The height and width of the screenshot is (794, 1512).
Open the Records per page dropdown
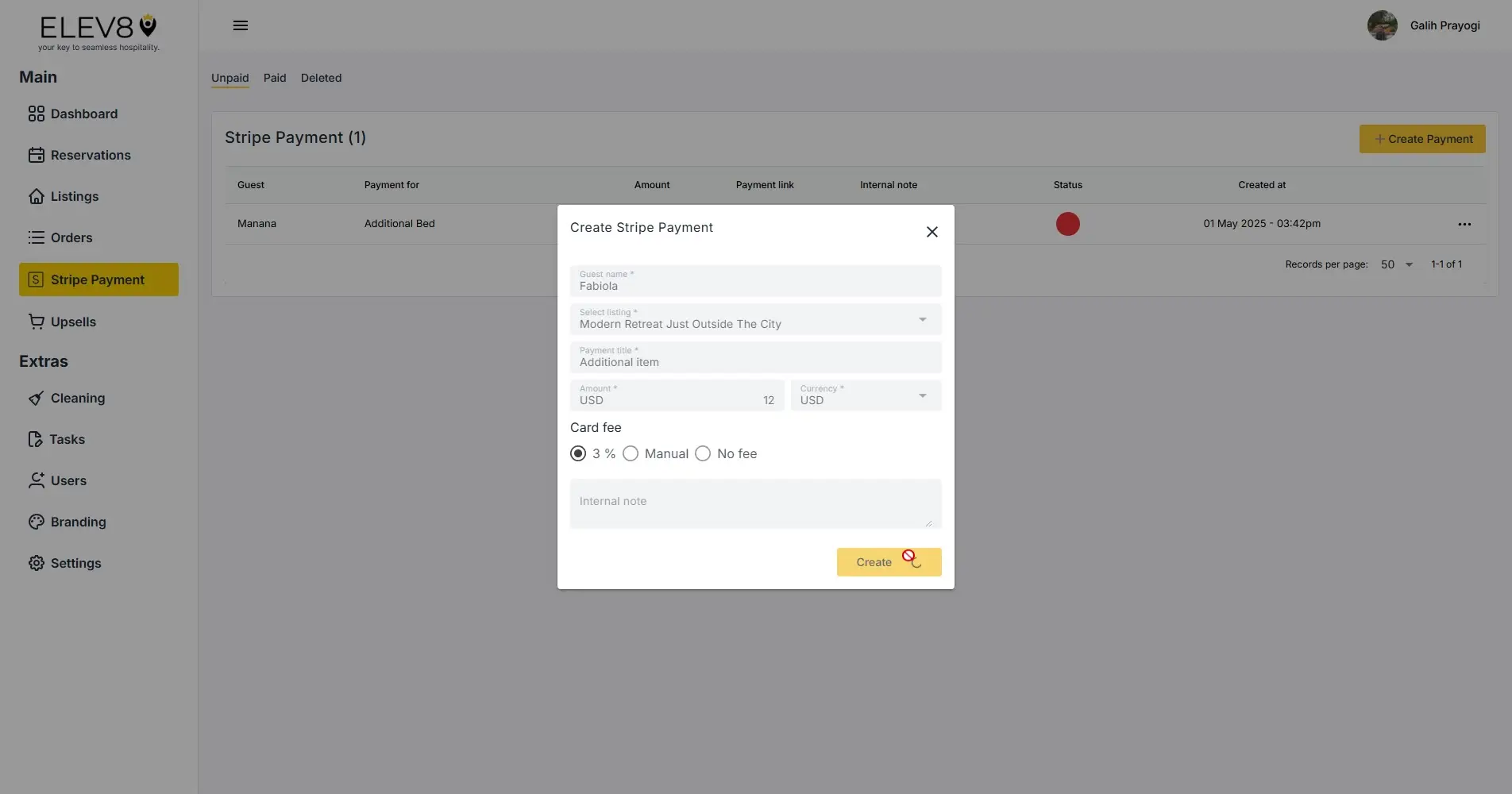(x=1395, y=264)
